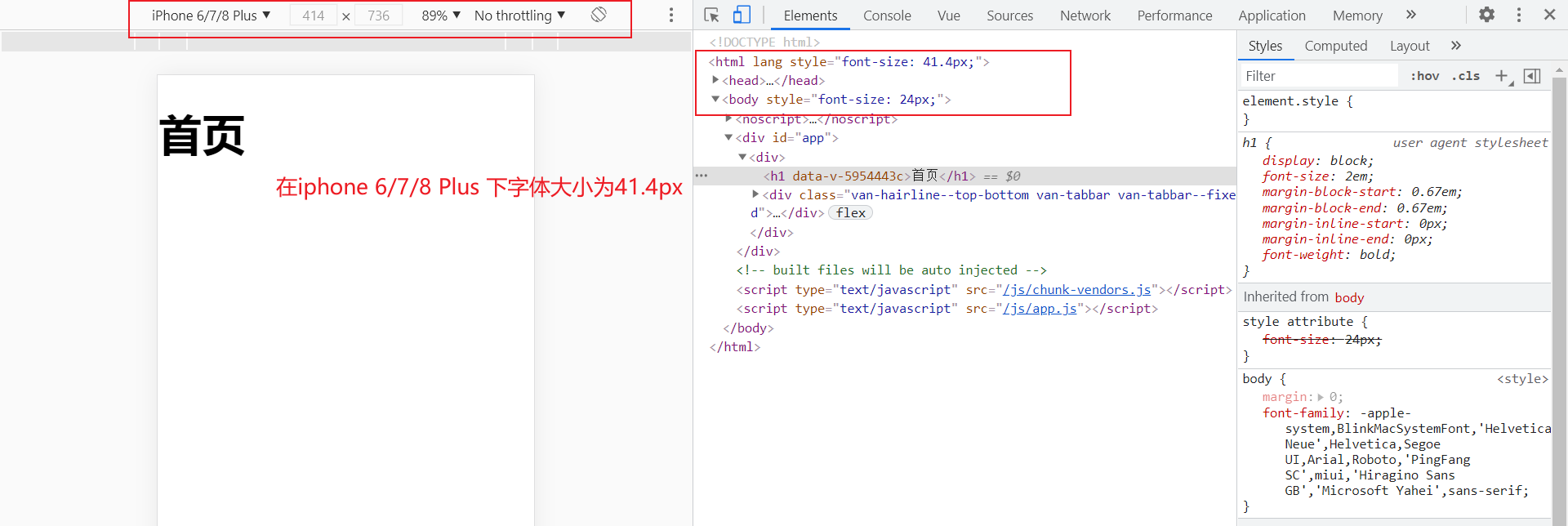Screen dimensions: 1568x526
Task: Click the Styles pane scrollbar
Action: pos(1559,294)
